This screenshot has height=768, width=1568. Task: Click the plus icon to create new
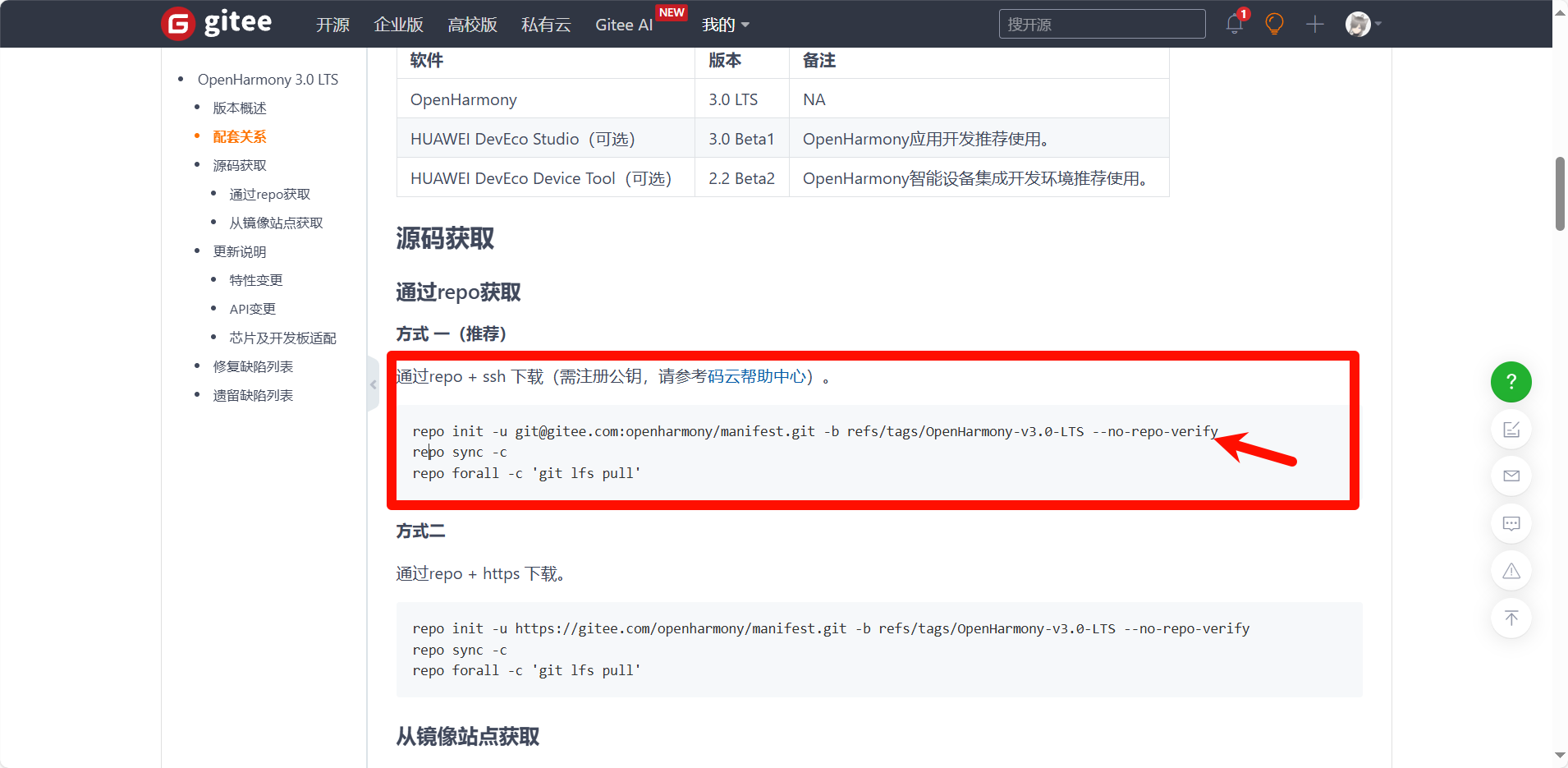(x=1315, y=24)
